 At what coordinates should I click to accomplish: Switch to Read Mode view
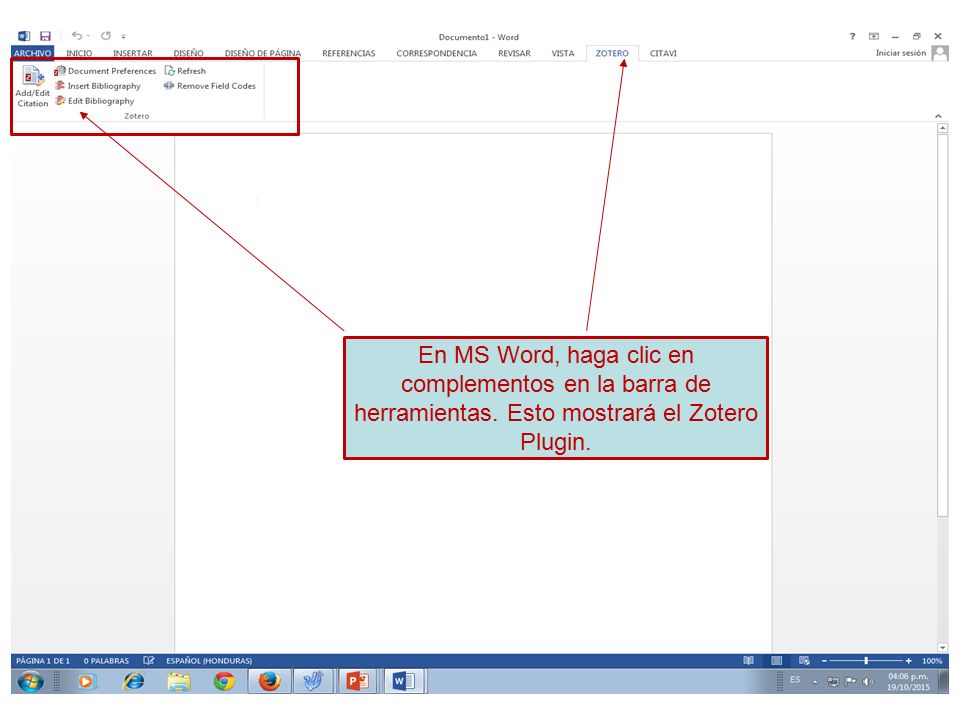tap(748, 661)
